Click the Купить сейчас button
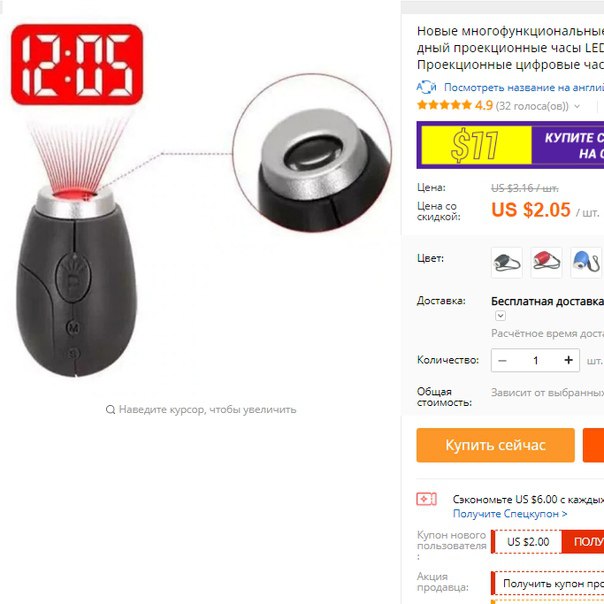The width and height of the screenshot is (604, 604). (x=495, y=445)
